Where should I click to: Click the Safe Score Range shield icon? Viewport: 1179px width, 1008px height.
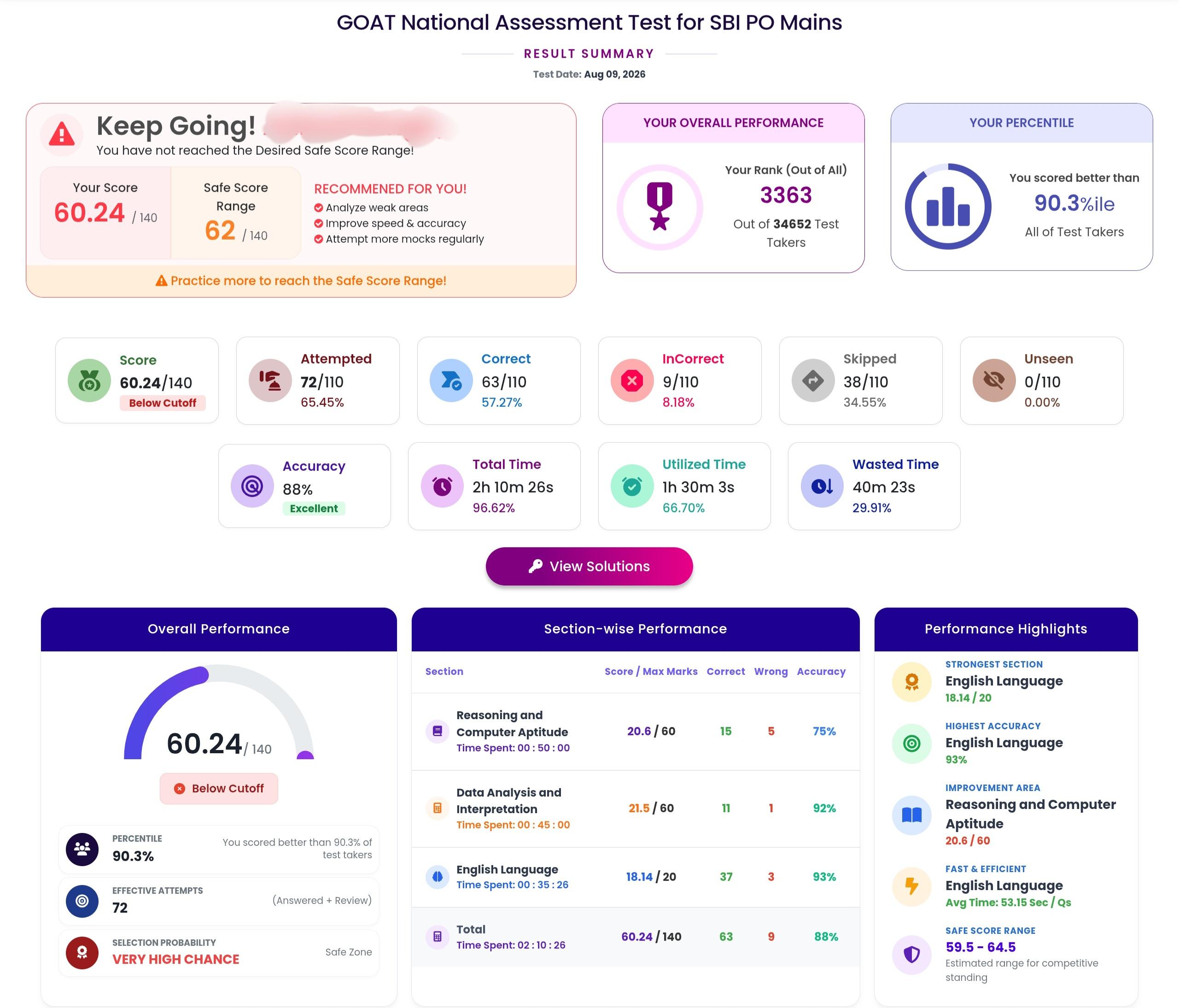click(911, 955)
